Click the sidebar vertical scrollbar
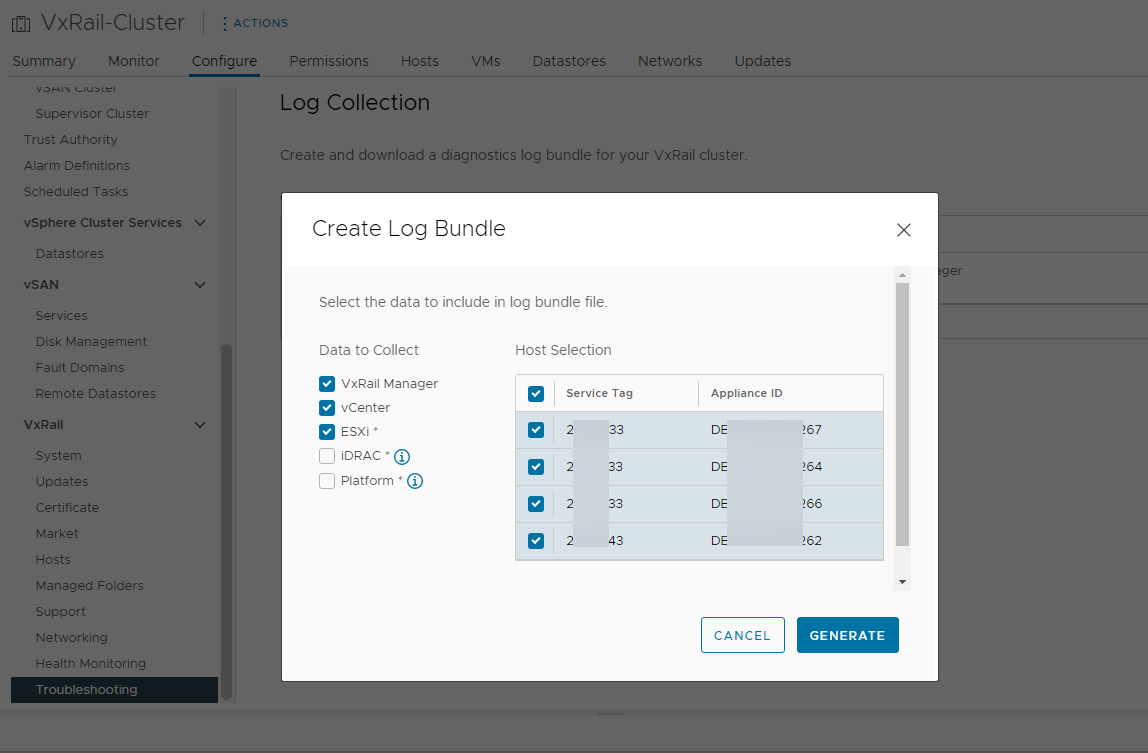This screenshot has width=1148, height=753. click(x=226, y=522)
